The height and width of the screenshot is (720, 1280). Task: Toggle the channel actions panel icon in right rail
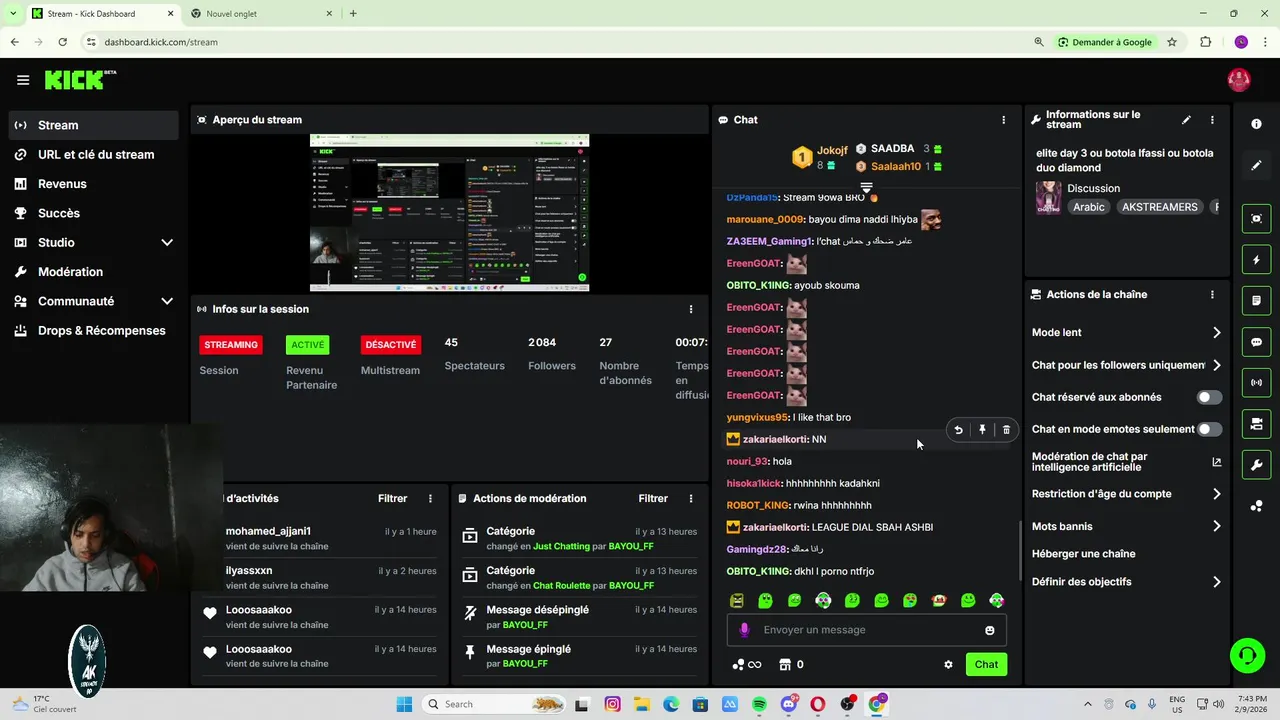point(1256,424)
